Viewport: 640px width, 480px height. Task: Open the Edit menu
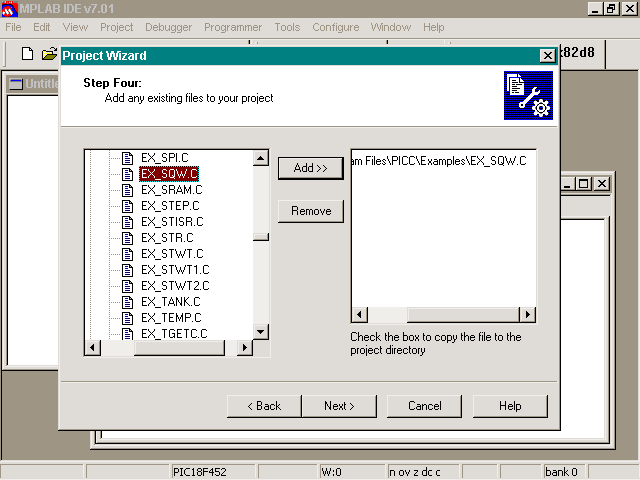click(42, 27)
